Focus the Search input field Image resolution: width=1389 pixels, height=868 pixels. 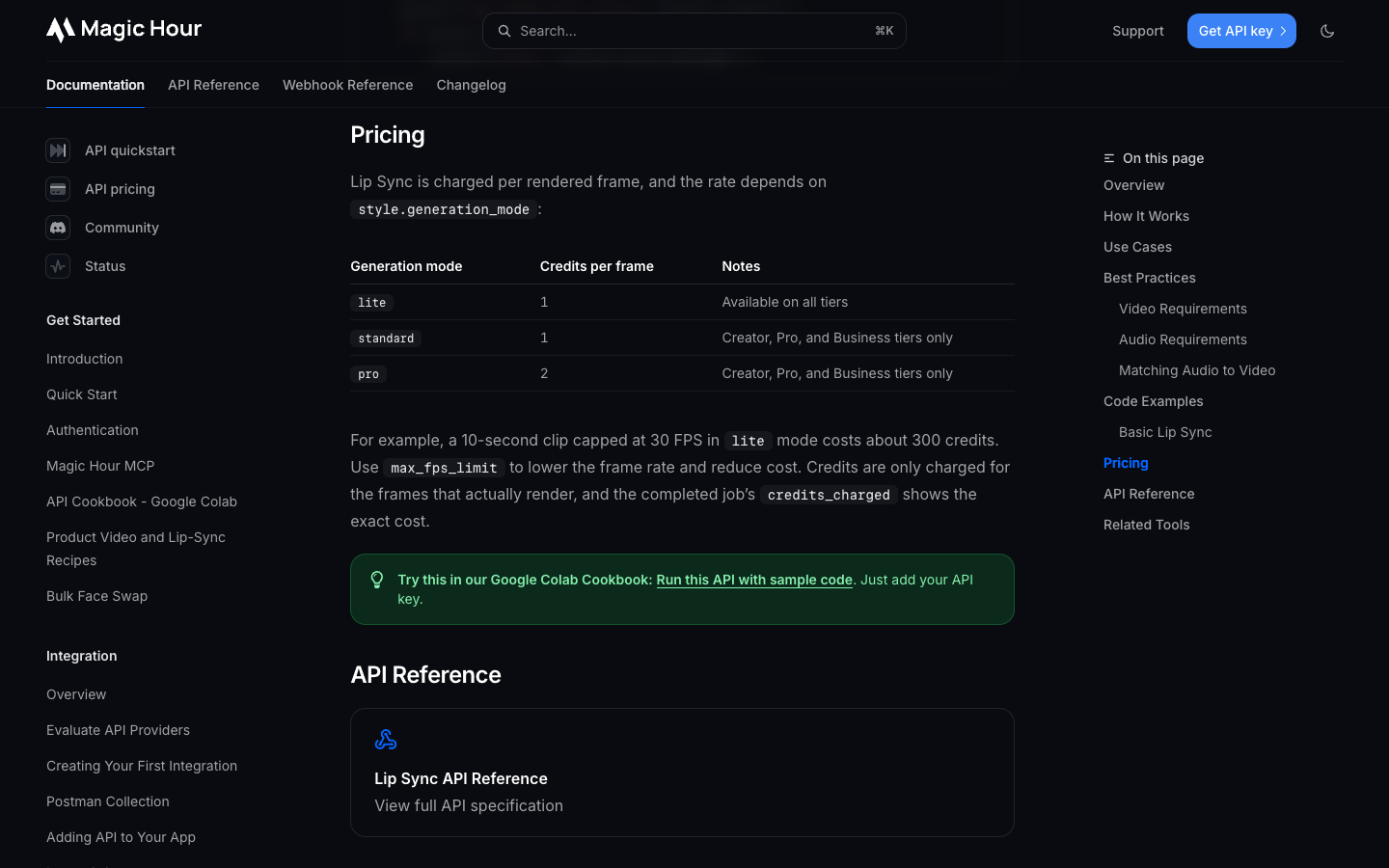(x=694, y=31)
